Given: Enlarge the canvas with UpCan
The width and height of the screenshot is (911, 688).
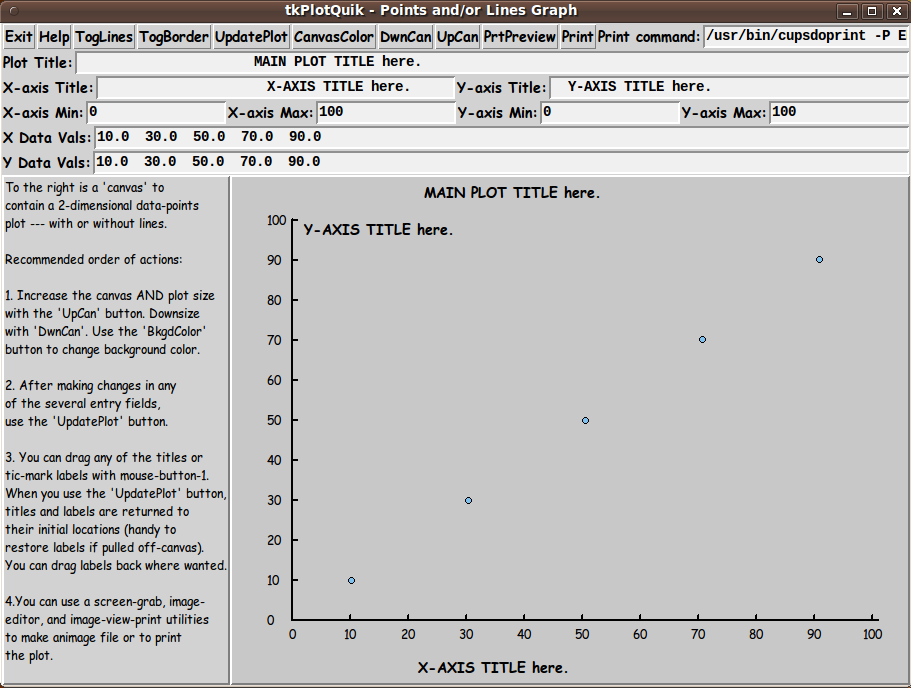Looking at the screenshot, I should point(457,37).
